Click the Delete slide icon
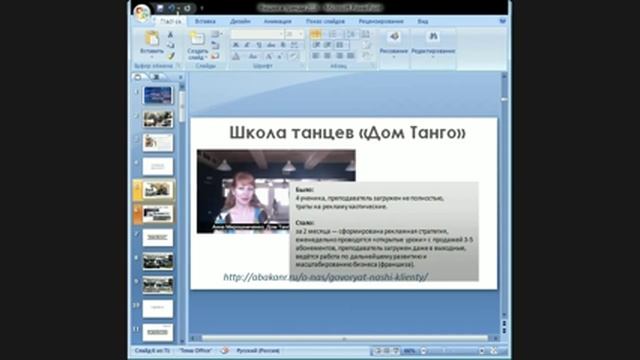 (x=216, y=56)
